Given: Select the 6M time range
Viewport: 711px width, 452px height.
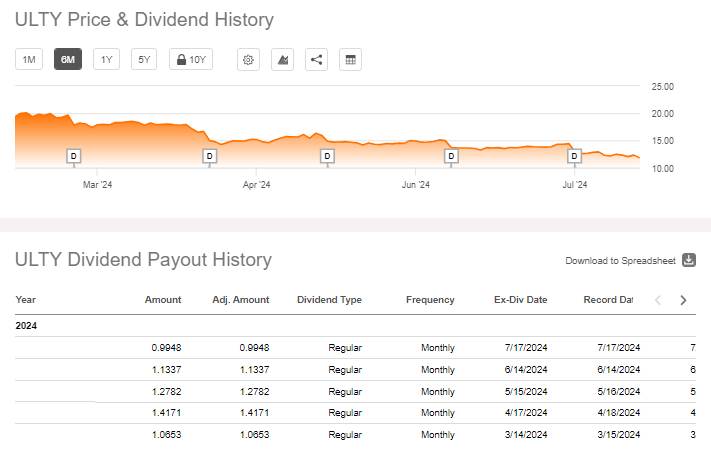Looking at the screenshot, I should [68, 59].
